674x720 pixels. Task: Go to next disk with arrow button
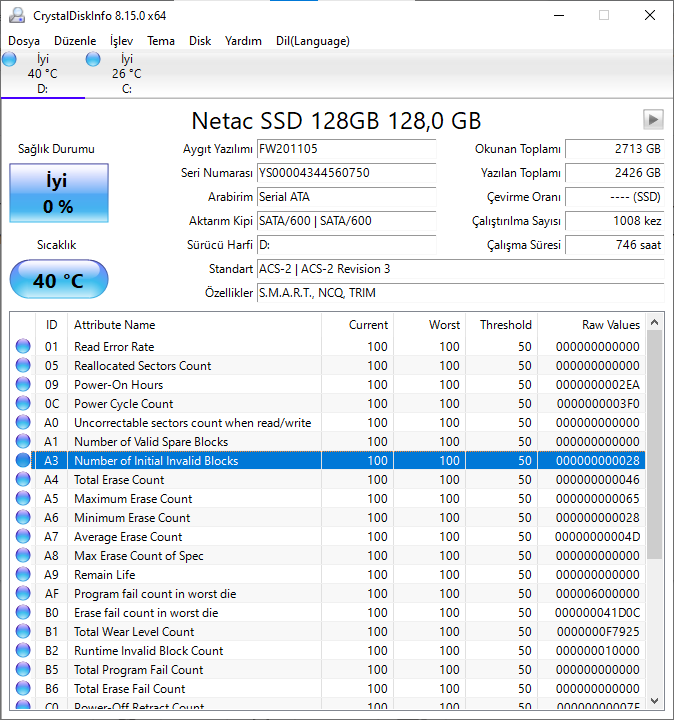(x=653, y=120)
